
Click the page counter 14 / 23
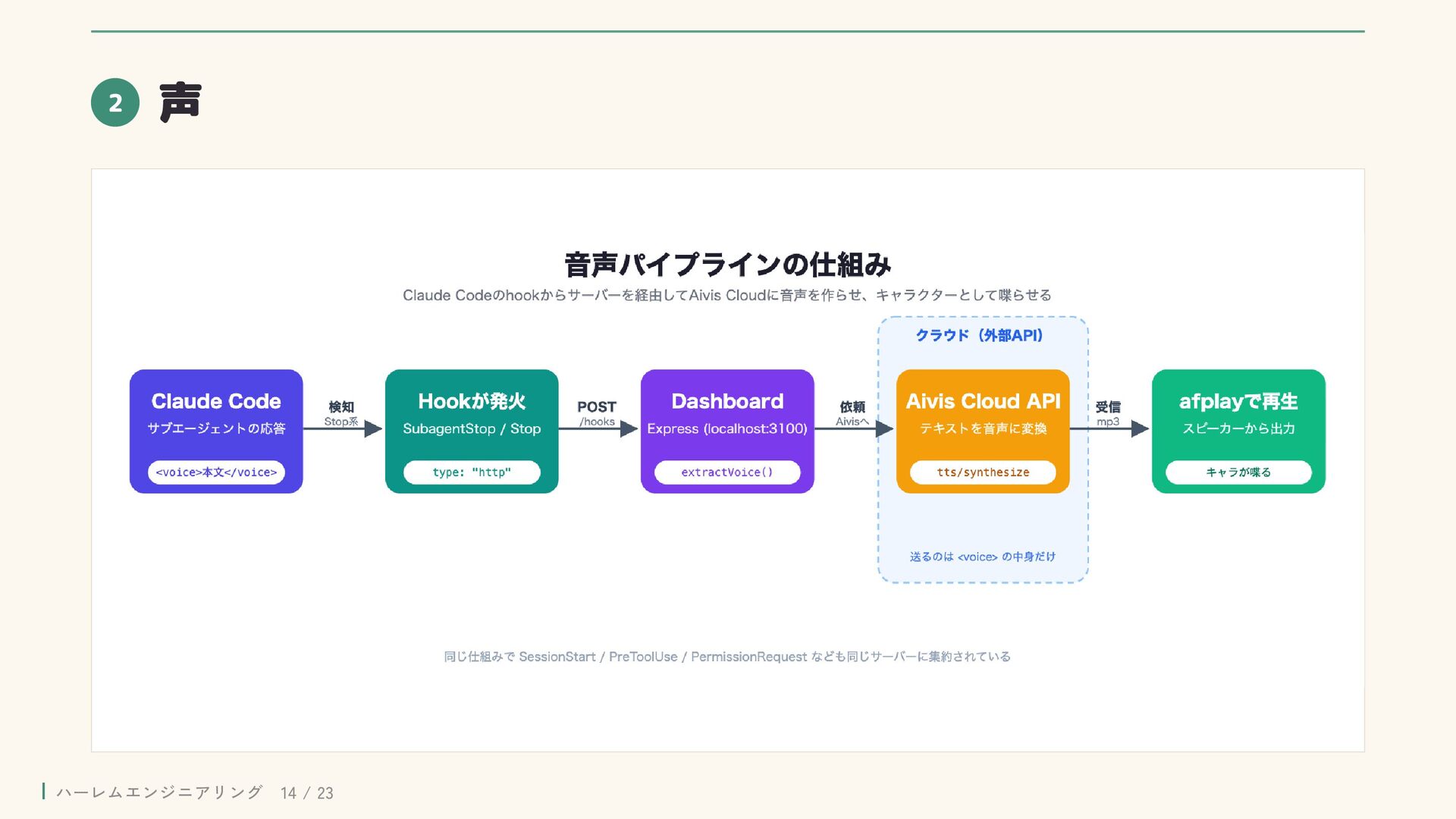click(306, 793)
